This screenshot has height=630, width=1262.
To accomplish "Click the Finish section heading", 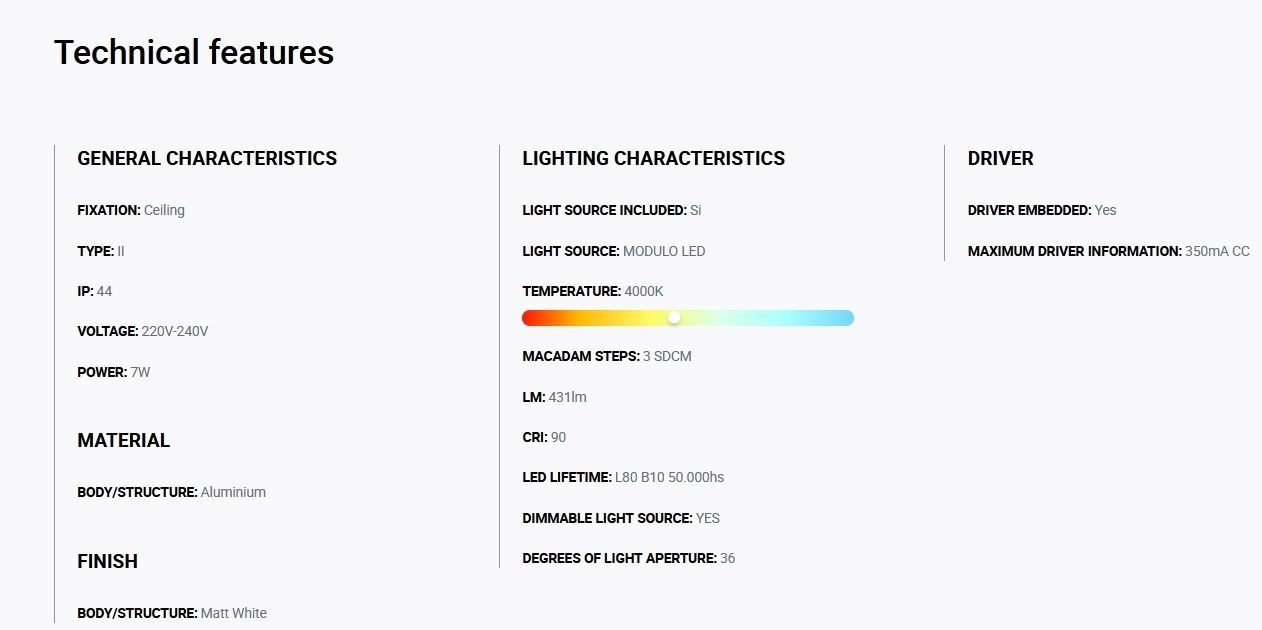I will [x=107, y=561].
